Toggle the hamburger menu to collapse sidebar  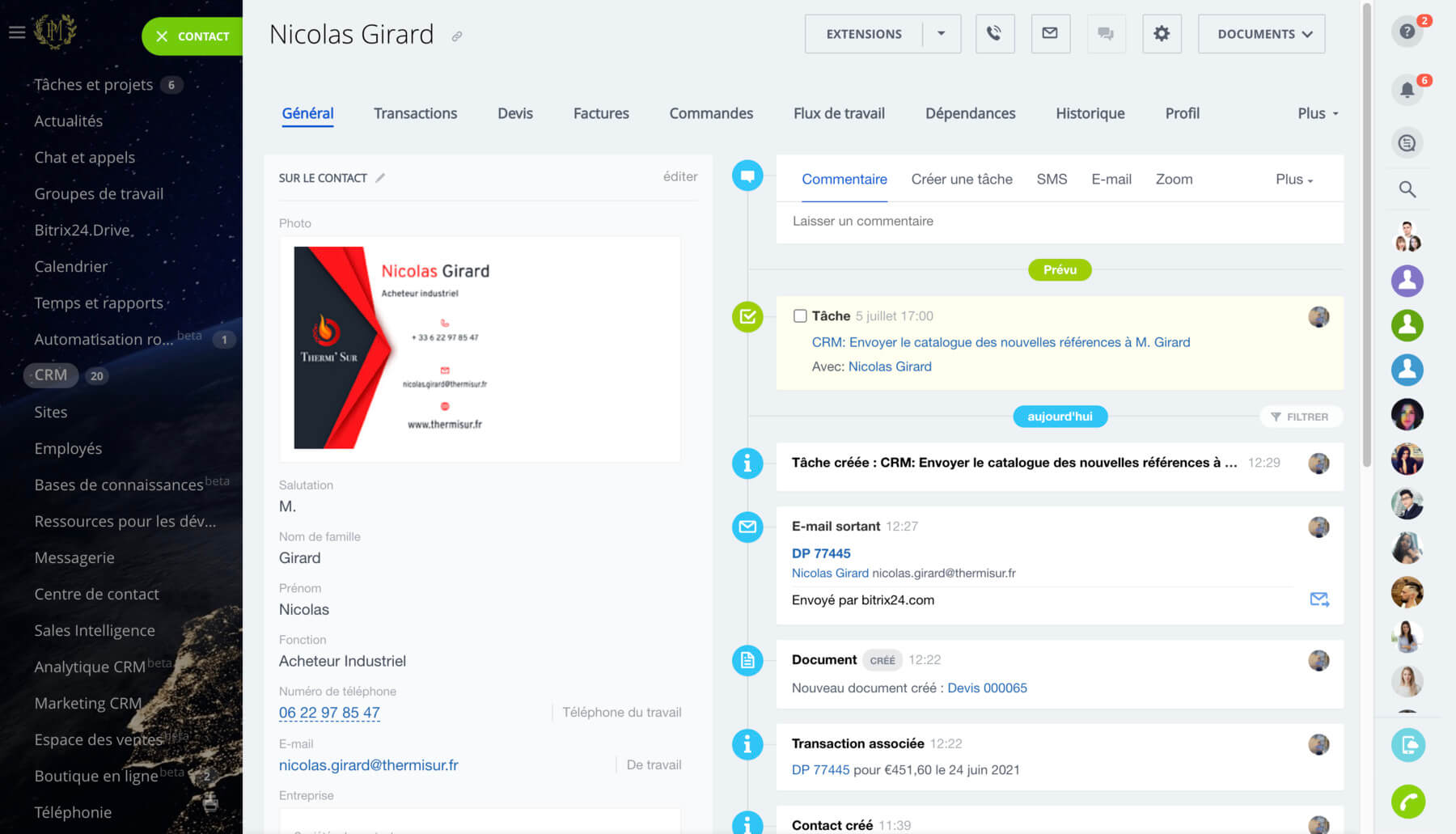(x=17, y=32)
